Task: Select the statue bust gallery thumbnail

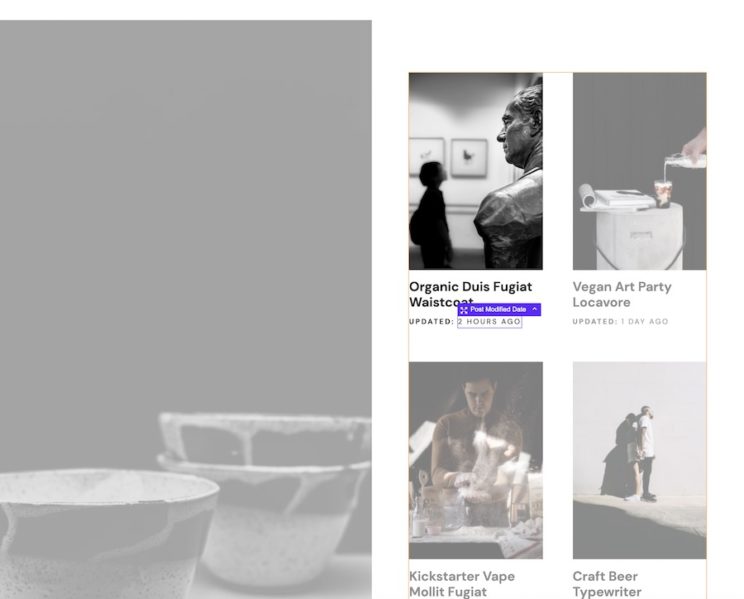Action: [476, 171]
